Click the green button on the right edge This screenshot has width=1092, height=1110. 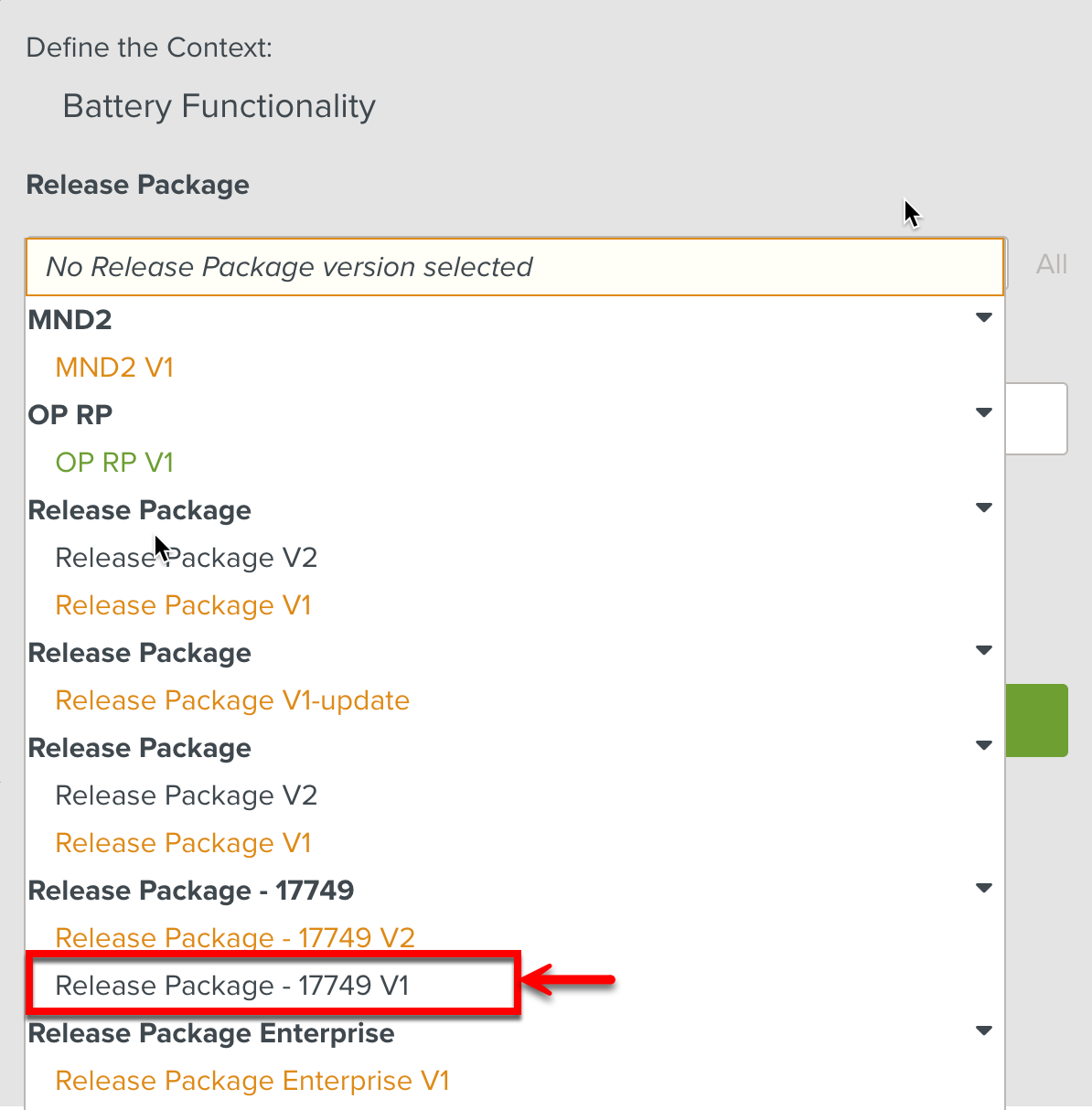pyautogui.click(x=1036, y=720)
